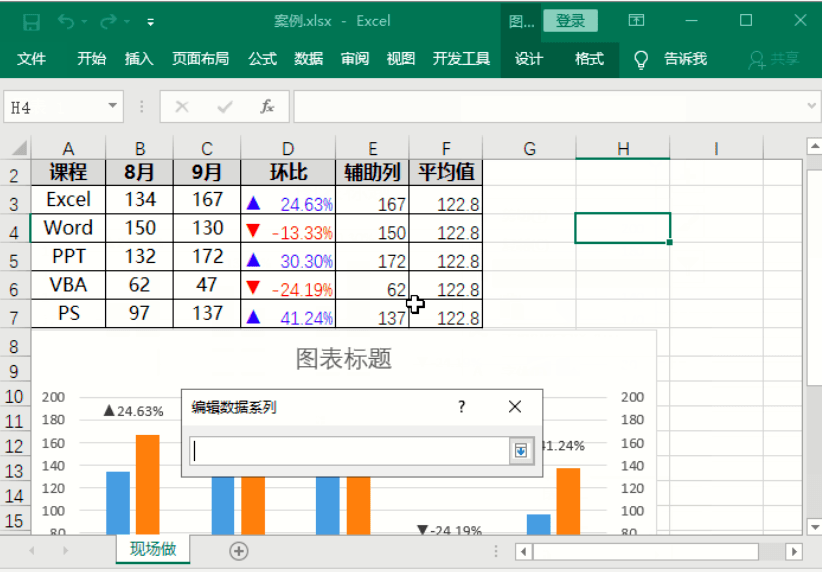Image resolution: width=822 pixels, height=572 pixels.
Task: Click the Redo arrow icon
Action: click(109, 21)
